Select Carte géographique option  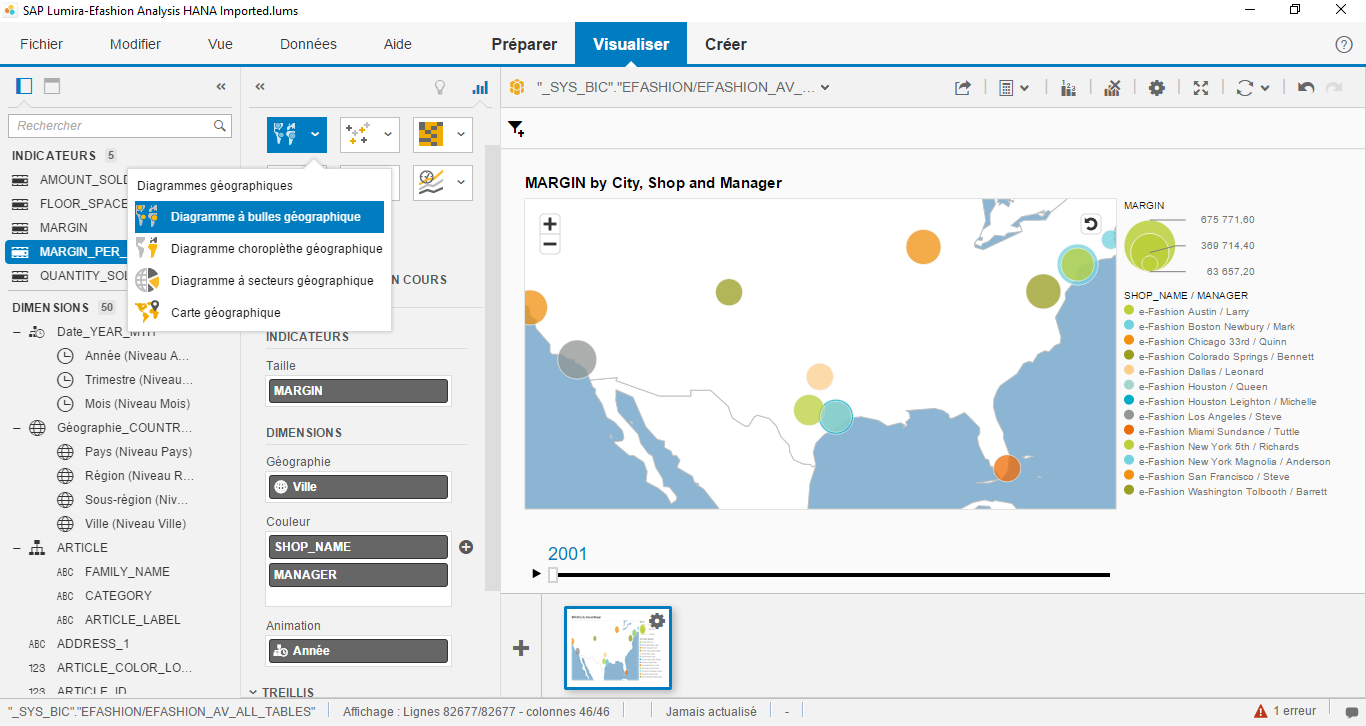pyautogui.click(x=259, y=313)
